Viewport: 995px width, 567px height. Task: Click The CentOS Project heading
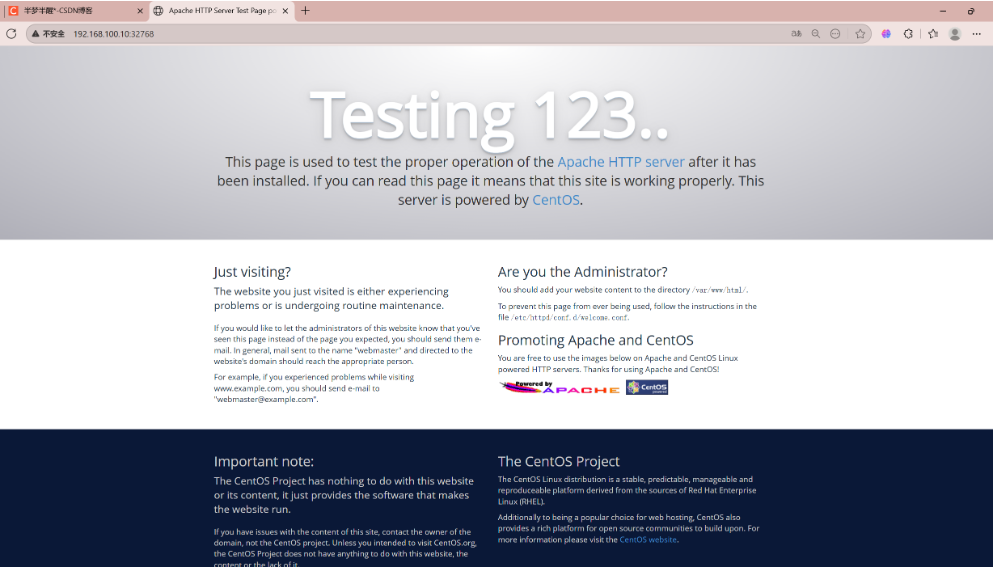[x=558, y=461]
